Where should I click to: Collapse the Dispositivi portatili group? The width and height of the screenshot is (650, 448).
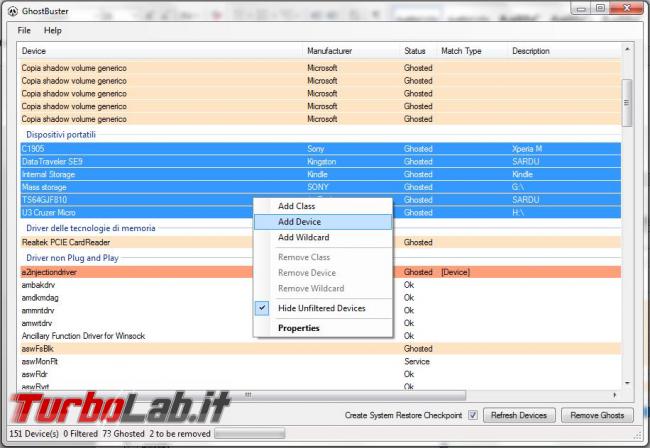[x=61, y=135]
